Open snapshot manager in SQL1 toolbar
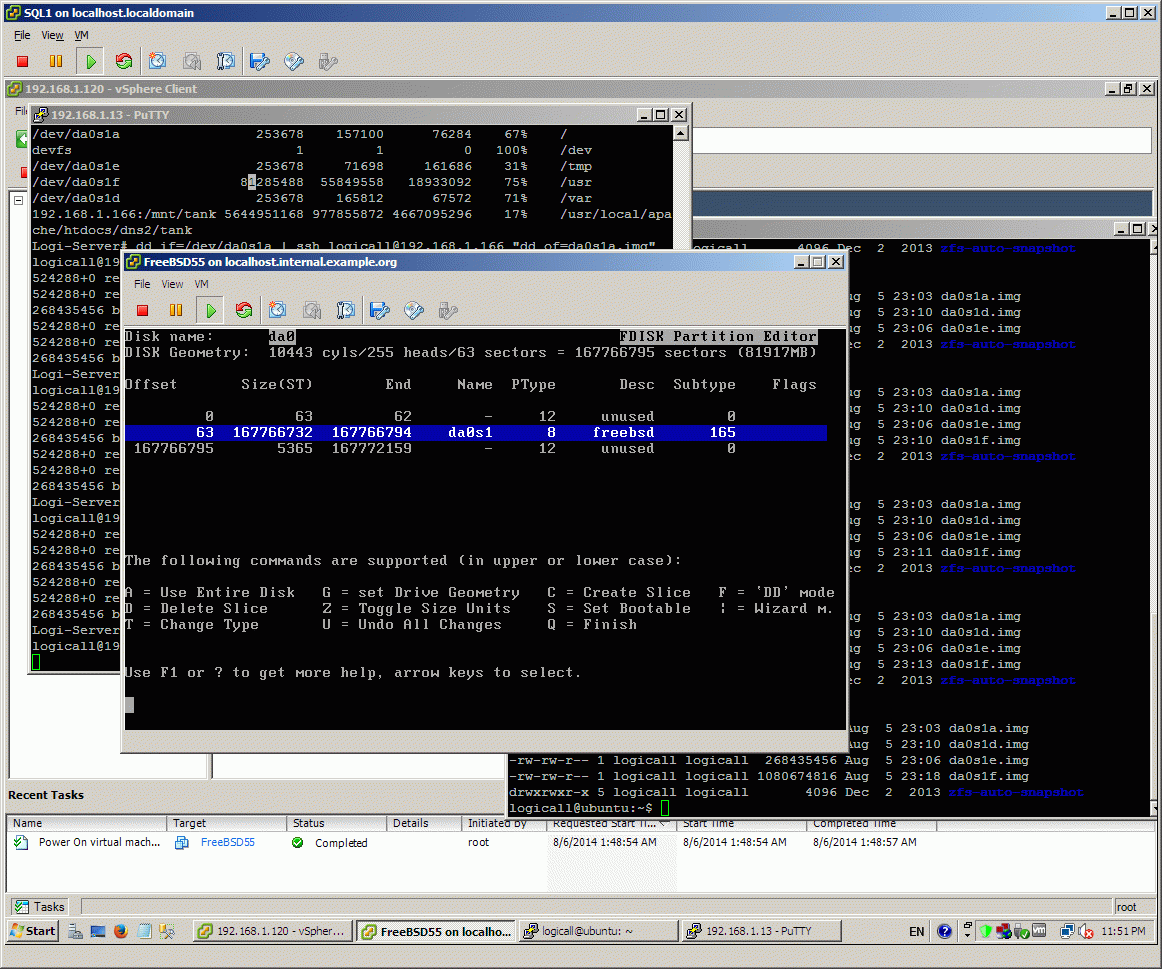The height and width of the screenshot is (969, 1162). pyautogui.click(x=225, y=61)
